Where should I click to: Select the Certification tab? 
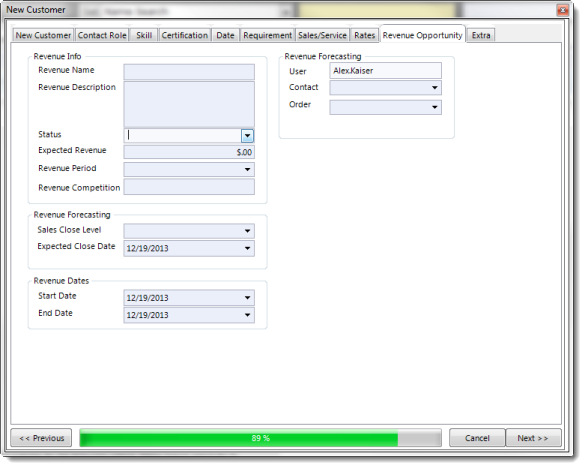[185, 35]
